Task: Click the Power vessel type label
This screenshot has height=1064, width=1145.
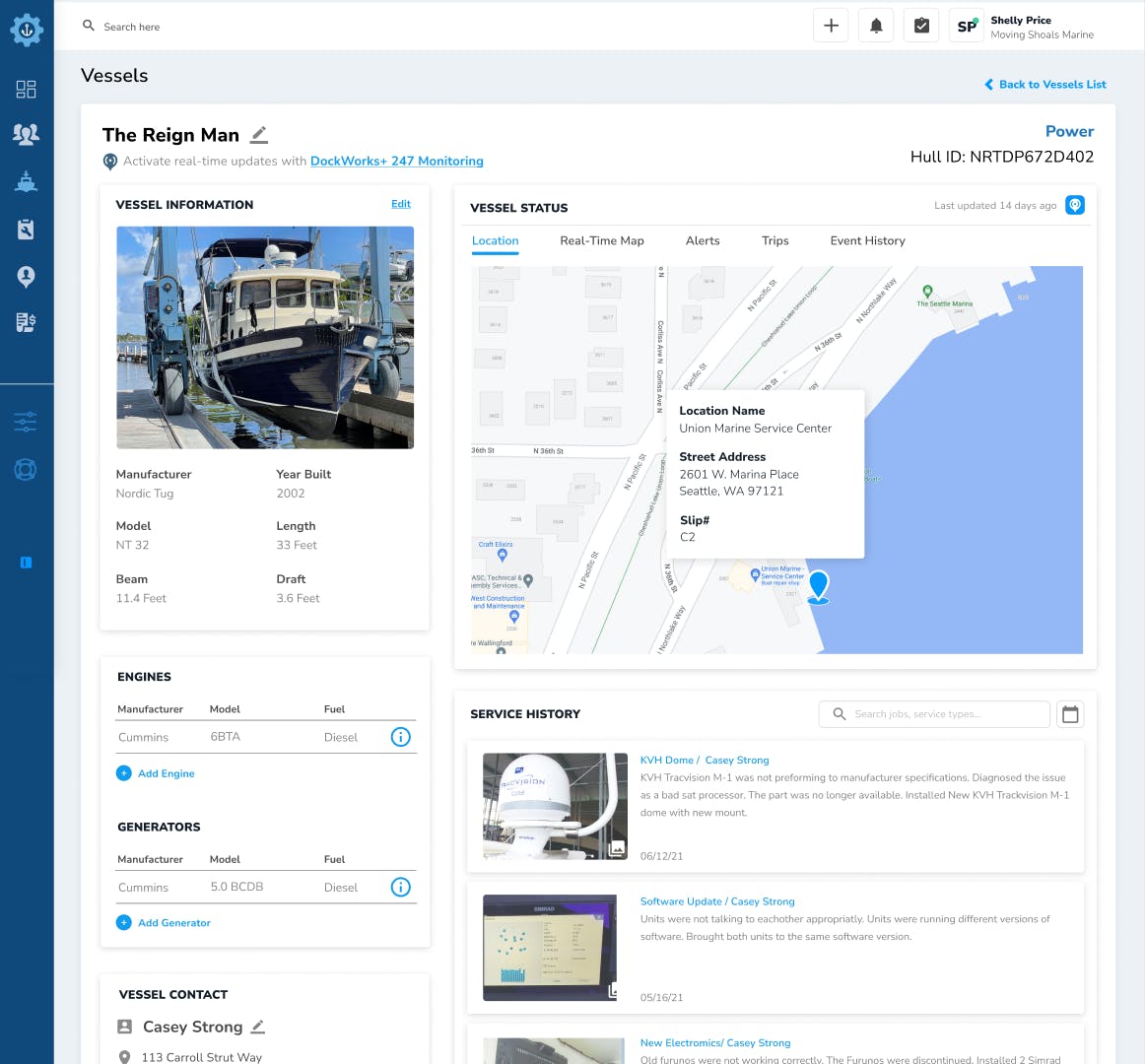Action: click(1070, 131)
